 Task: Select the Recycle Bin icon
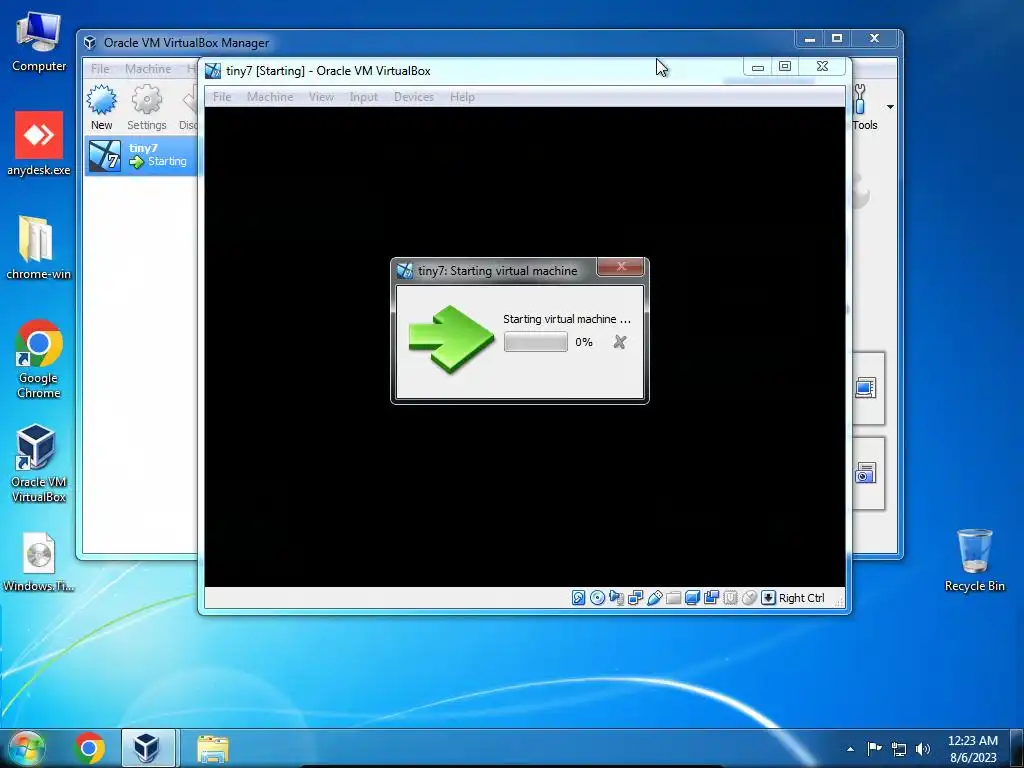tap(974, 560)
